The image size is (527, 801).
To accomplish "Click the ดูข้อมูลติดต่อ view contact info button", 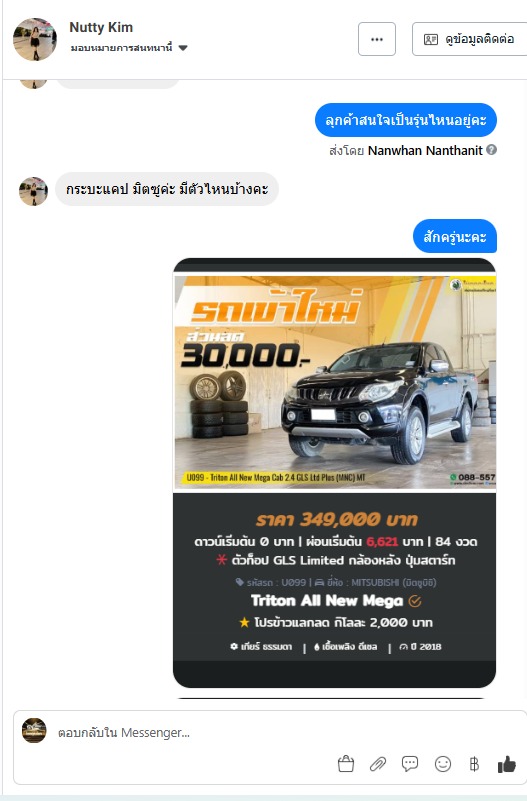I will coord(469,39).
